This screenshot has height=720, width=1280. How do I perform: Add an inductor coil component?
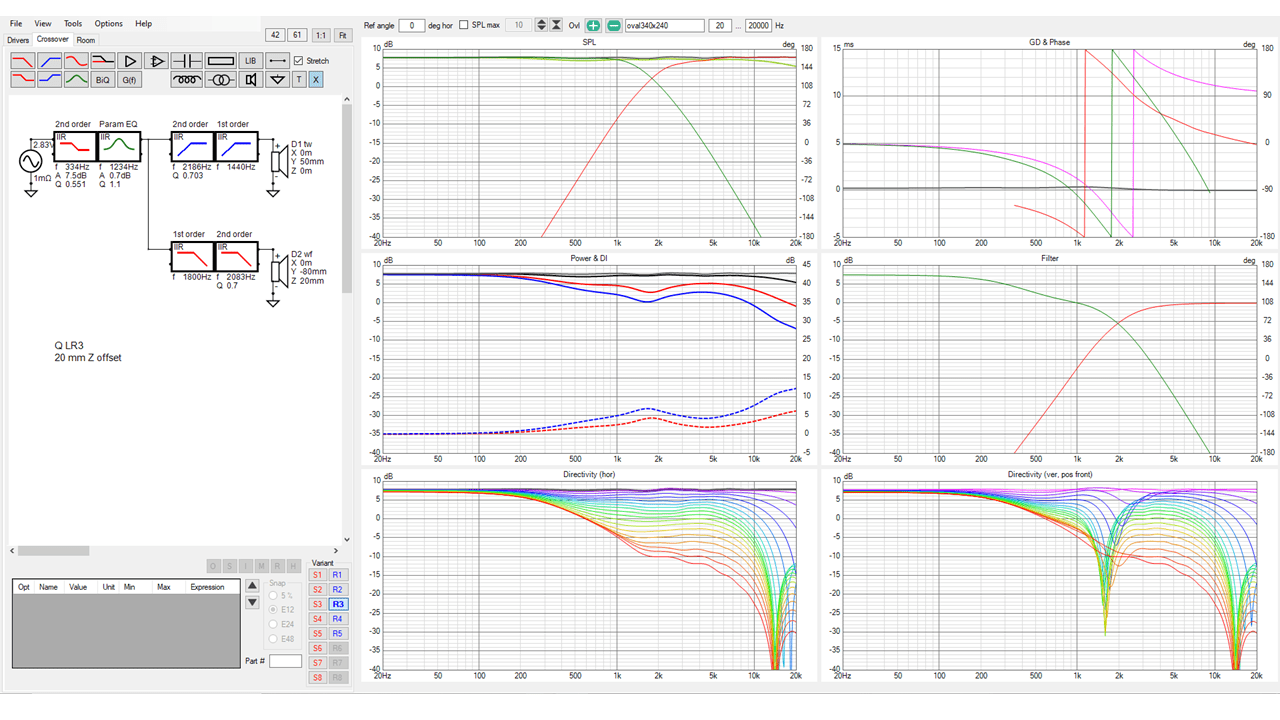click(x=187, y=79)
